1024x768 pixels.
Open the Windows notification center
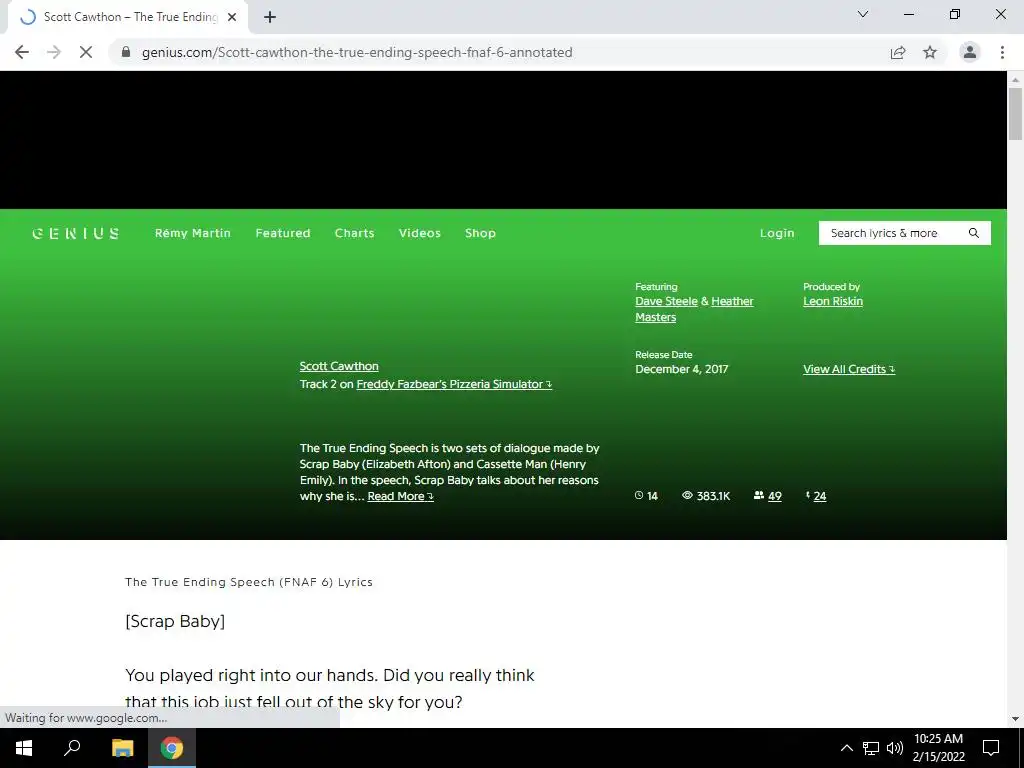click(991, 748)
